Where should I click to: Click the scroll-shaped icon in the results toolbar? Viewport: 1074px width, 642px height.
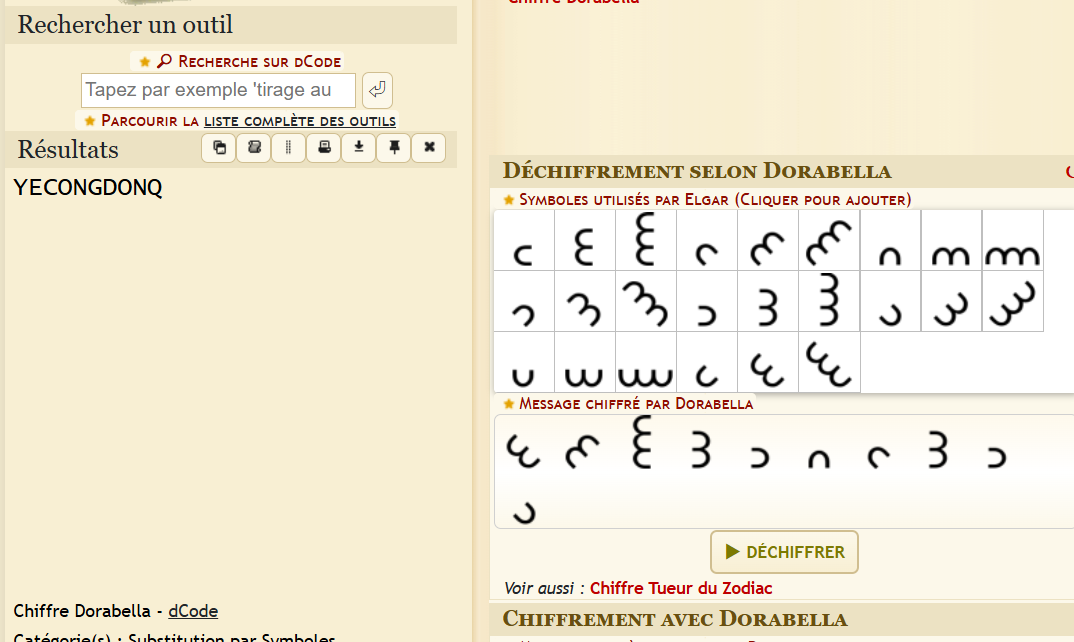click(x=254, y=148)
